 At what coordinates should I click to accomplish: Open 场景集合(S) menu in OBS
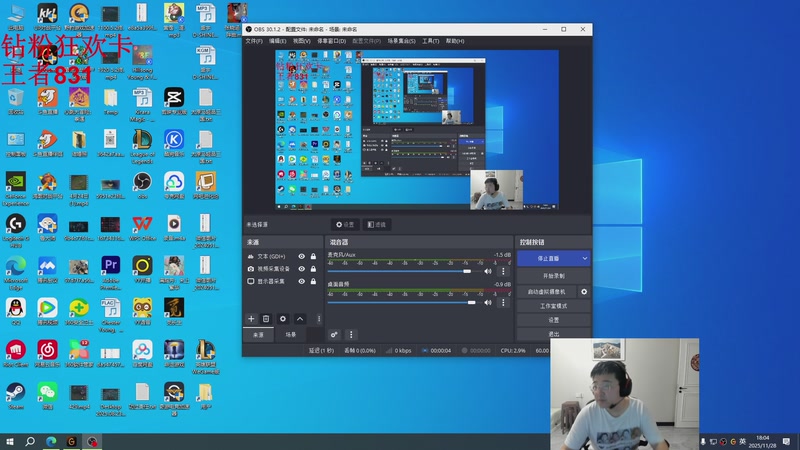(x=402, y=41)
